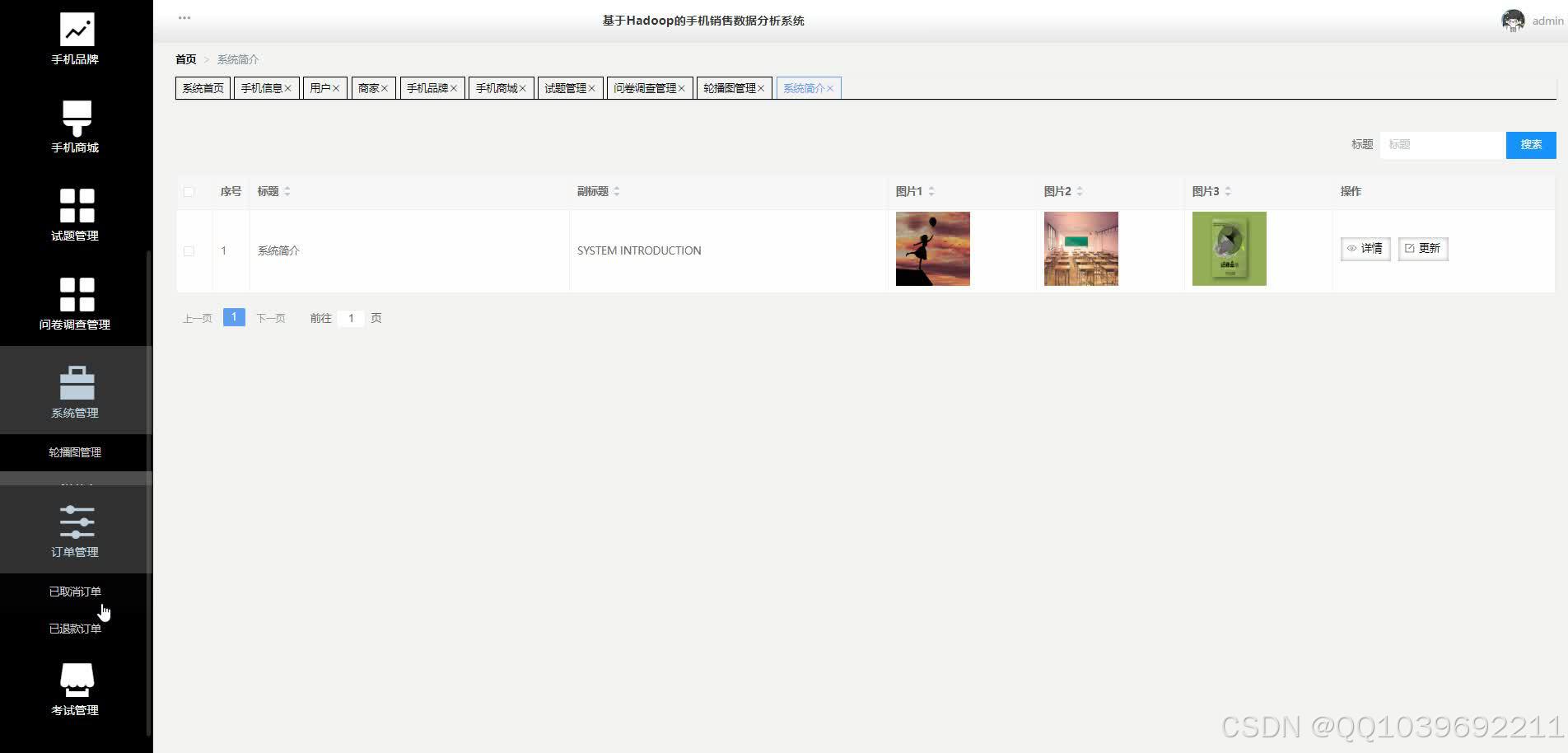
Task: Open 轮播图管理 submenu item
Action: [75, 452]
